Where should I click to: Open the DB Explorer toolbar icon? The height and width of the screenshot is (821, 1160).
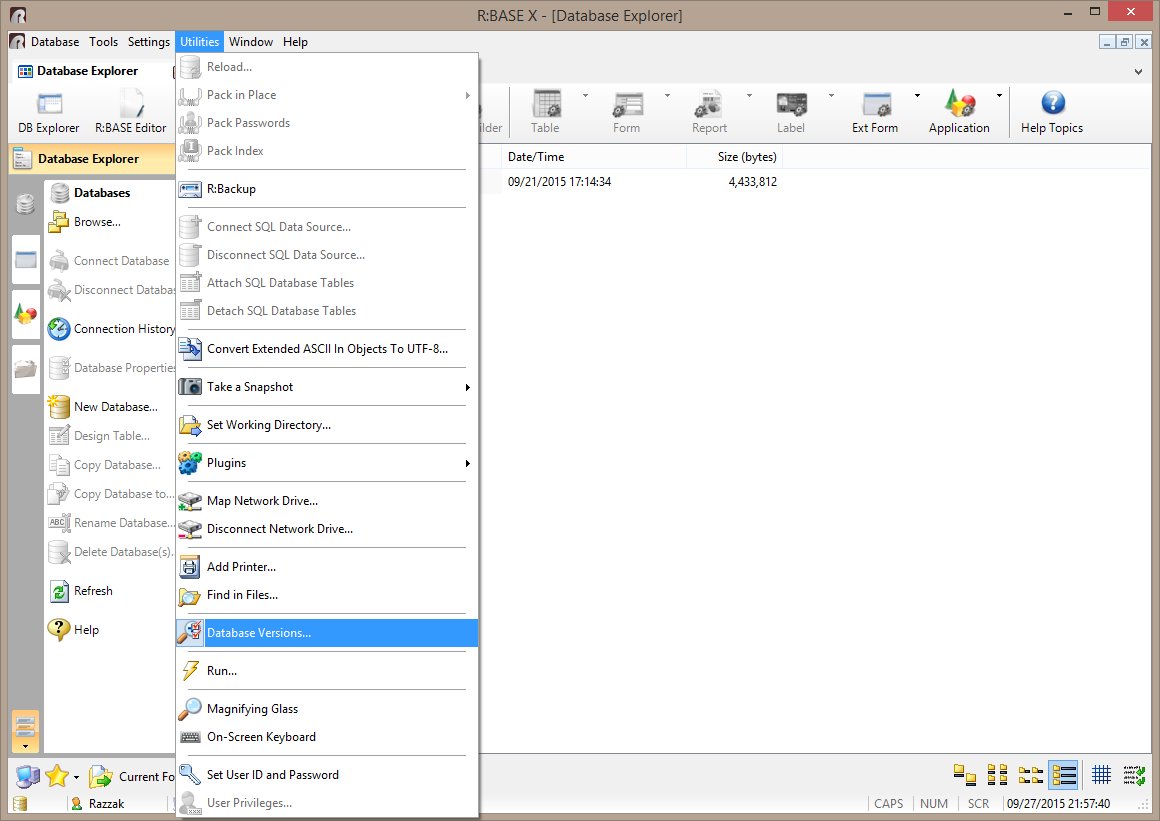pyautogui.click(x=48, y=111)
